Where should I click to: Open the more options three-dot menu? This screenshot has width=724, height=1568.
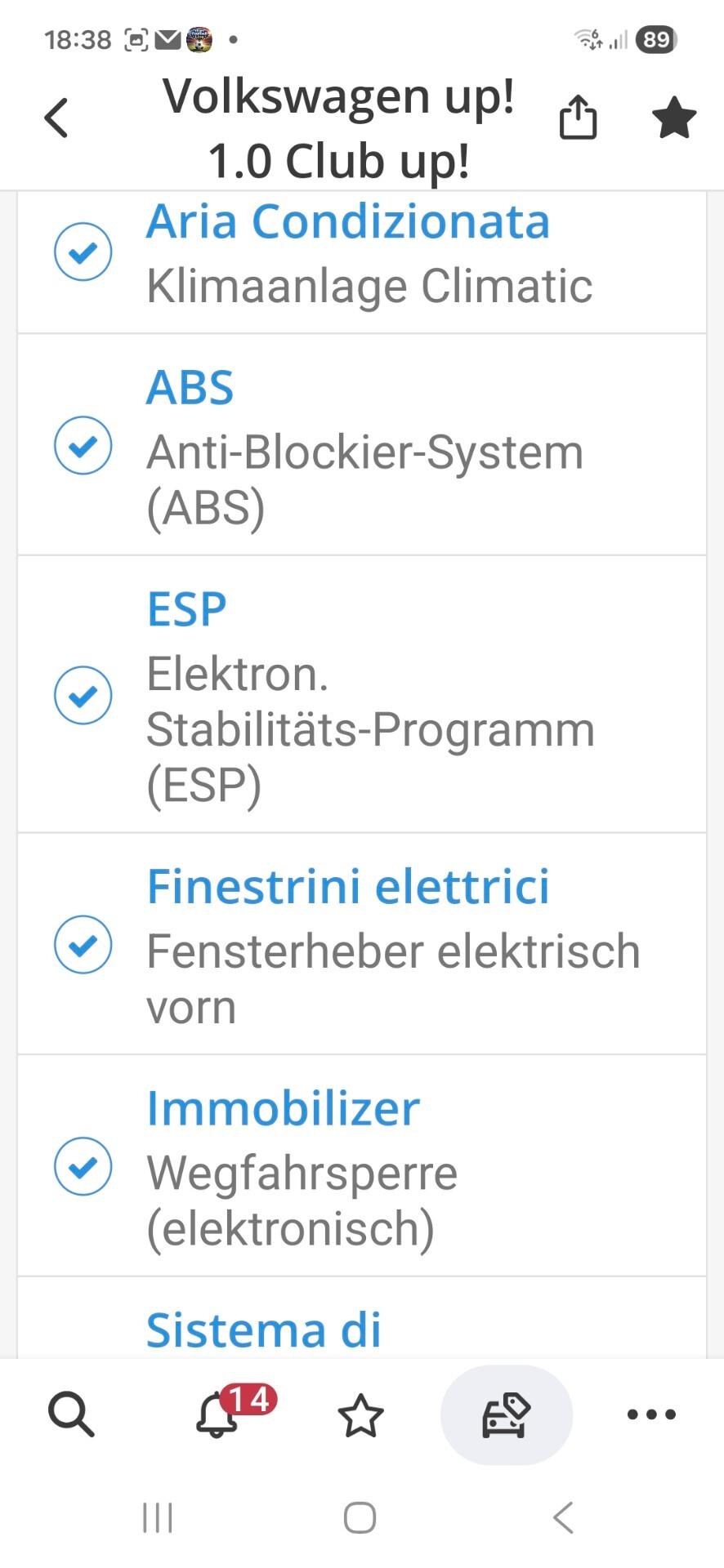(x=651, y=1414)
